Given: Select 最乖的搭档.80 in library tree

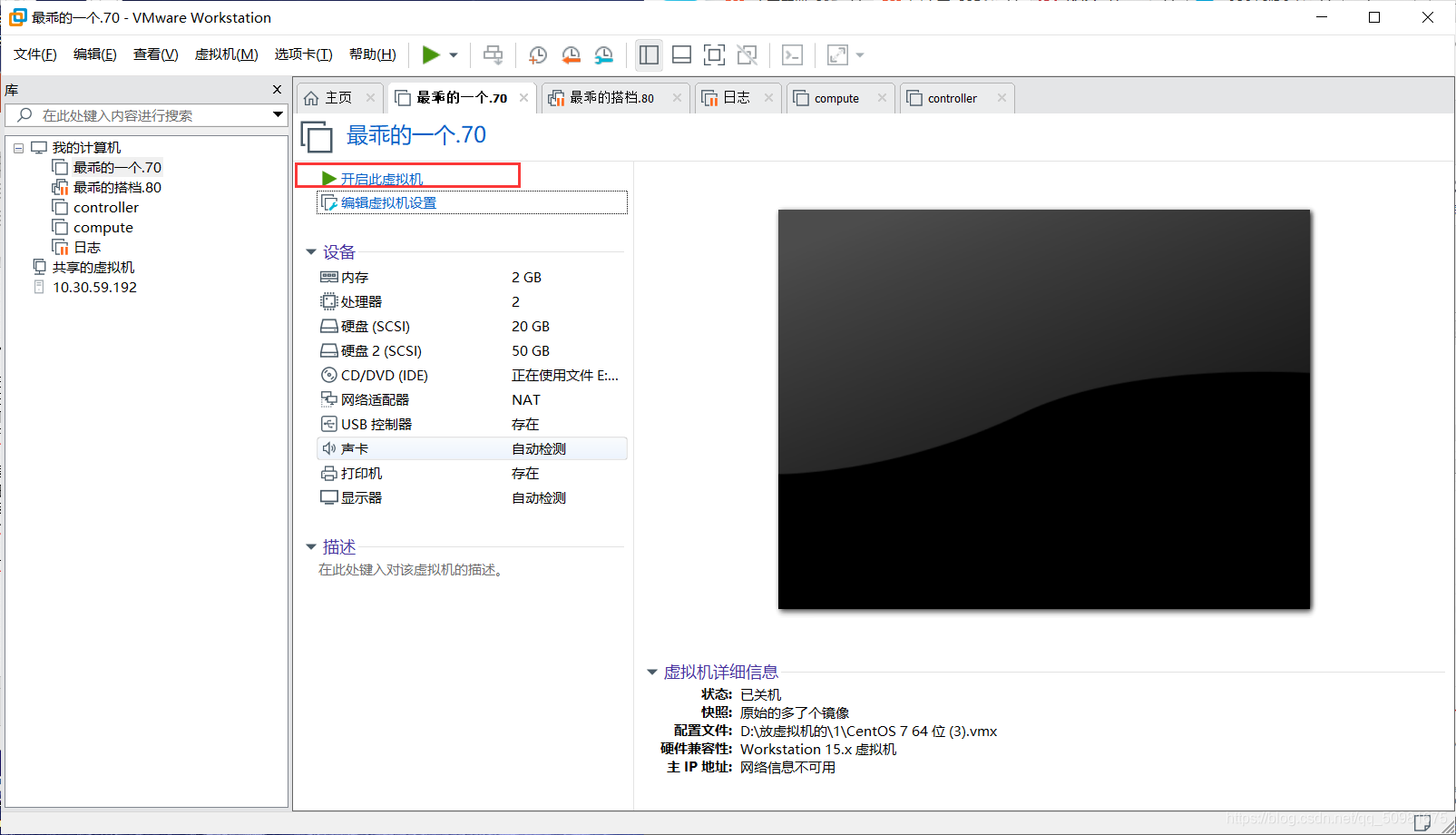Looking at the screenshot, I should [117, 188].
